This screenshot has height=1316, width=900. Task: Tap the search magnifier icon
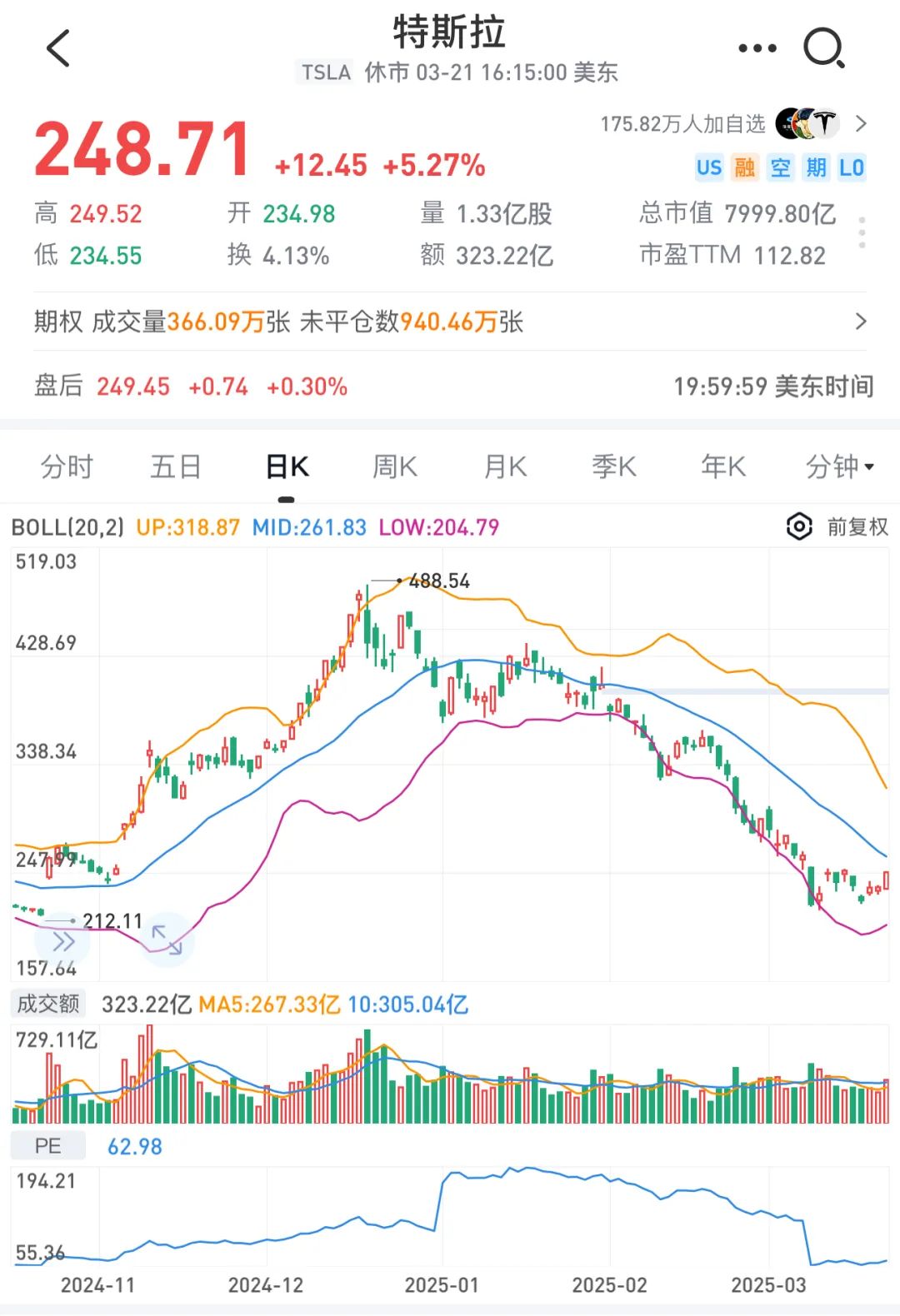(x=824, y=48)
